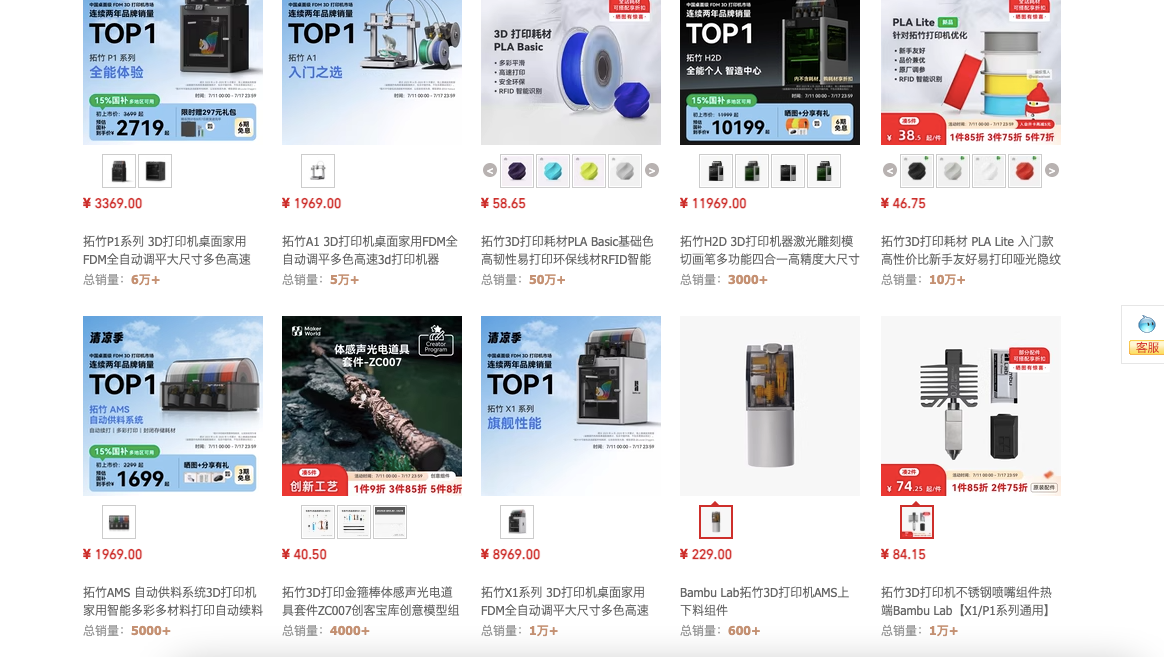Open the 拓竹P1系列 全能体验 product image
This screenshot has height=657, width=1164.
pyautogui.click(x=173, y=72)
